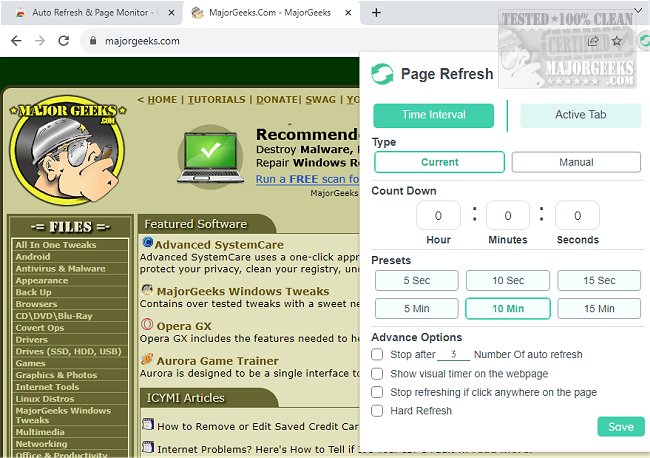Click the share page icon in address bar

pos(593,41)
